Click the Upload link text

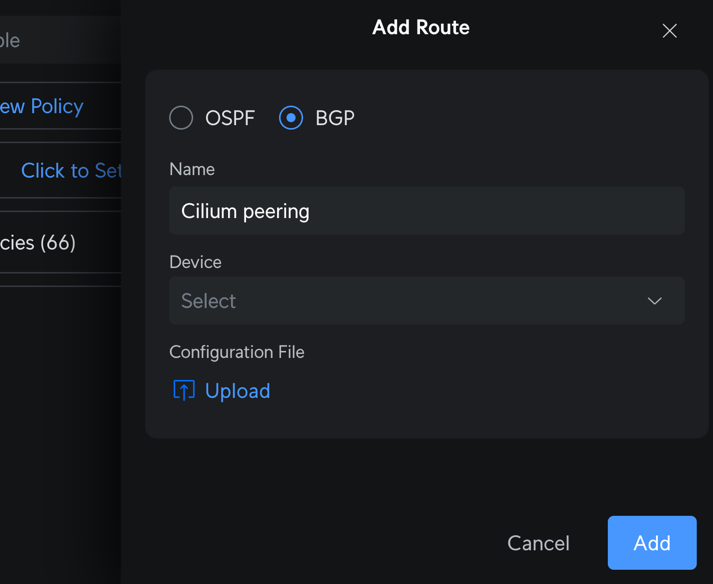[x=238, y=391]
